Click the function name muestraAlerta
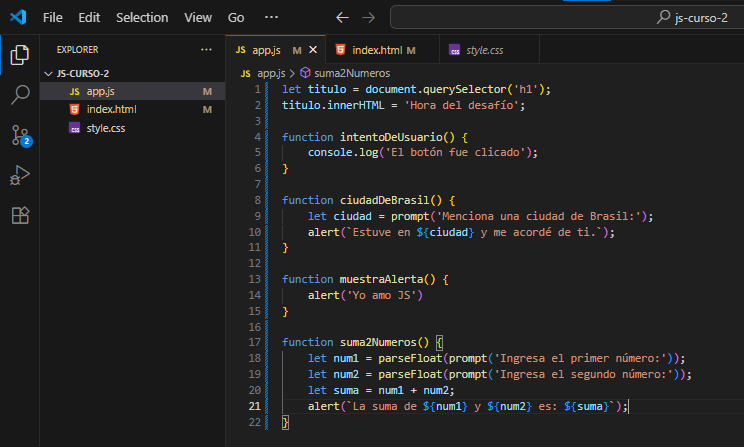The width and height of the screenshot is (744, 447). tap(381, 279)
